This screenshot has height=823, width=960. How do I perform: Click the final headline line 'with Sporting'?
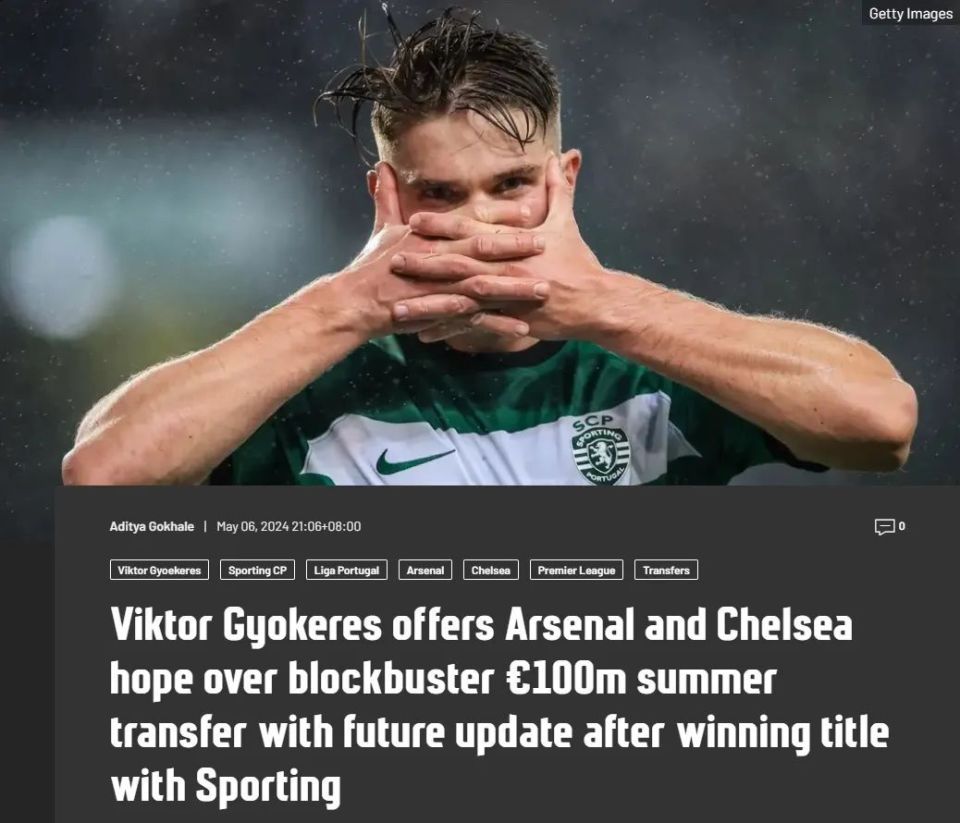pos(225,786)
